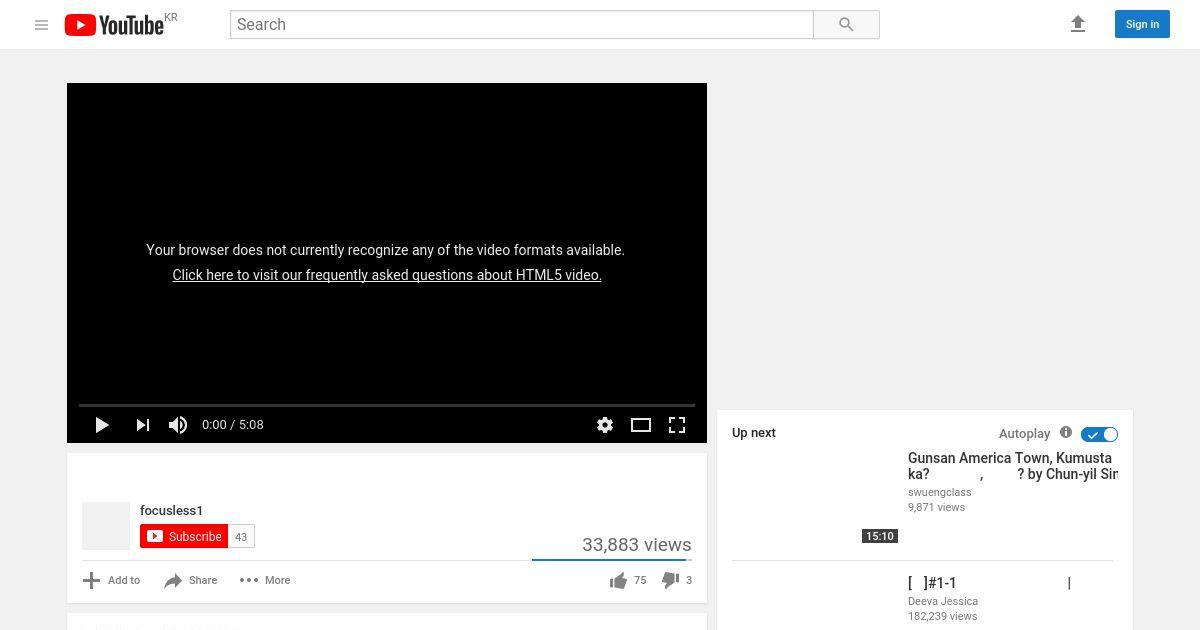Open Gunsan America Town video title

point(1013,466)
